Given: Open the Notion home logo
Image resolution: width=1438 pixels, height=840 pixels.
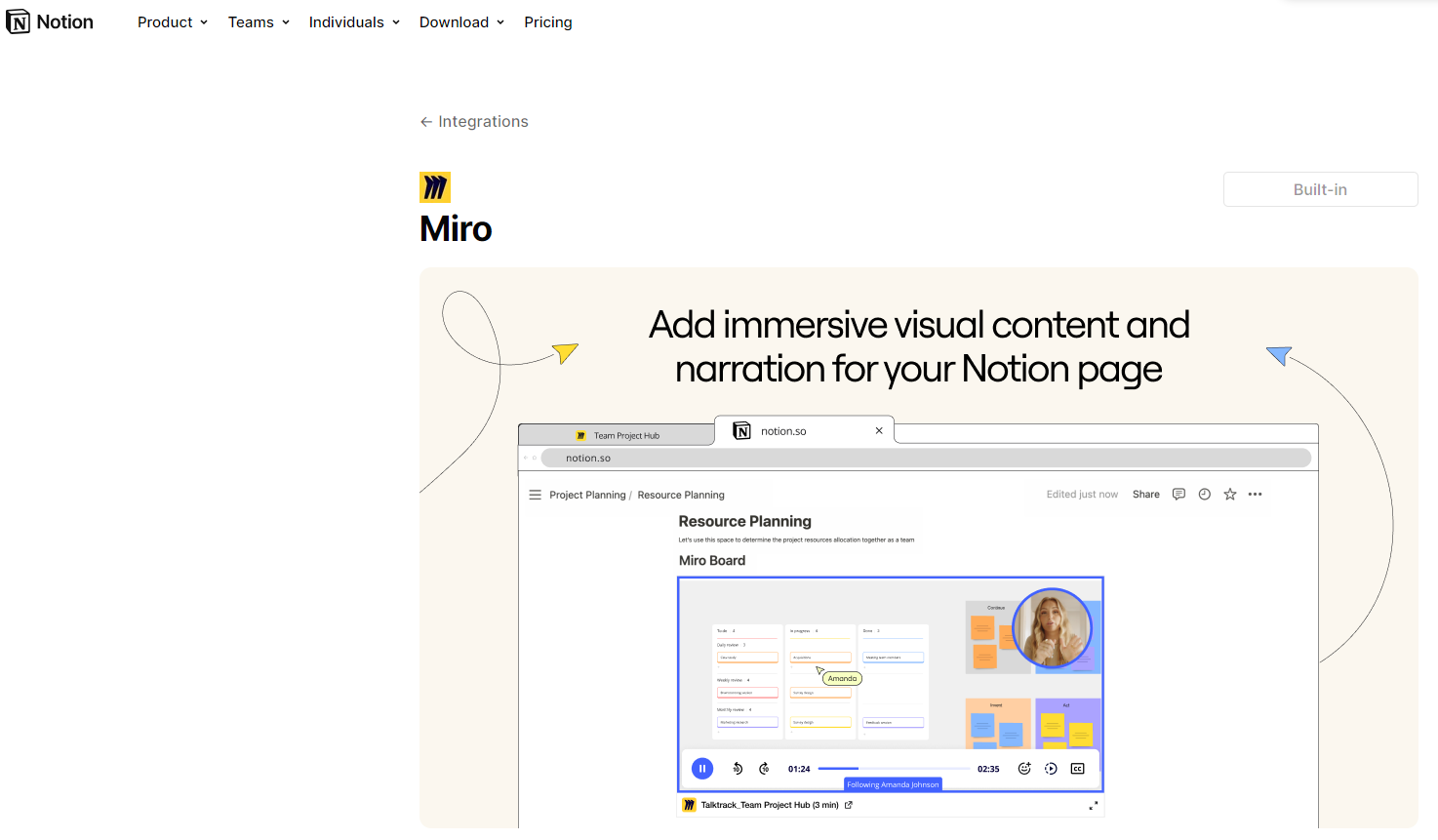Looking at the screenshot, I should [x=50, y=21].
